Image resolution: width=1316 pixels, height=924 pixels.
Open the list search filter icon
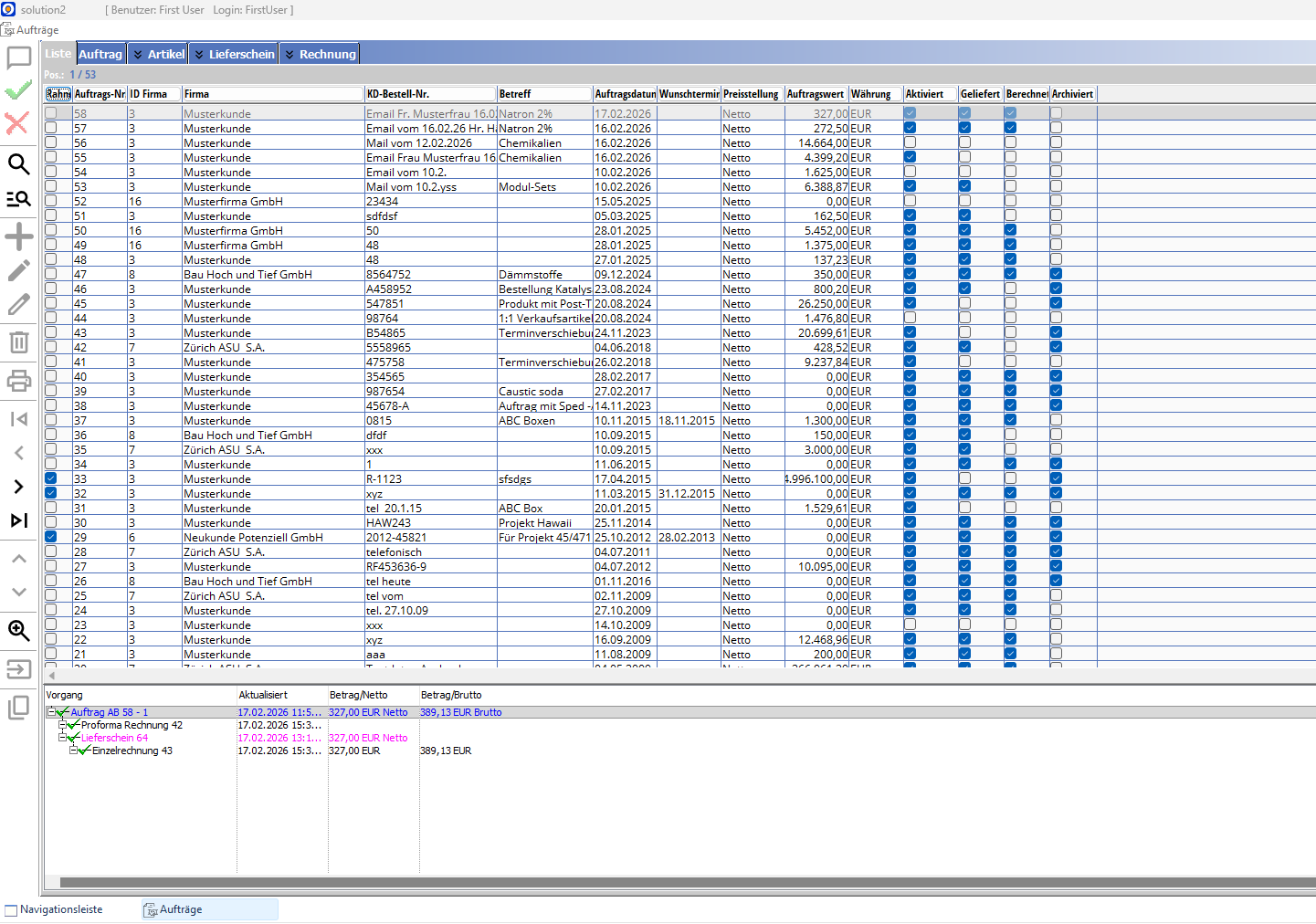pos(18,198)
